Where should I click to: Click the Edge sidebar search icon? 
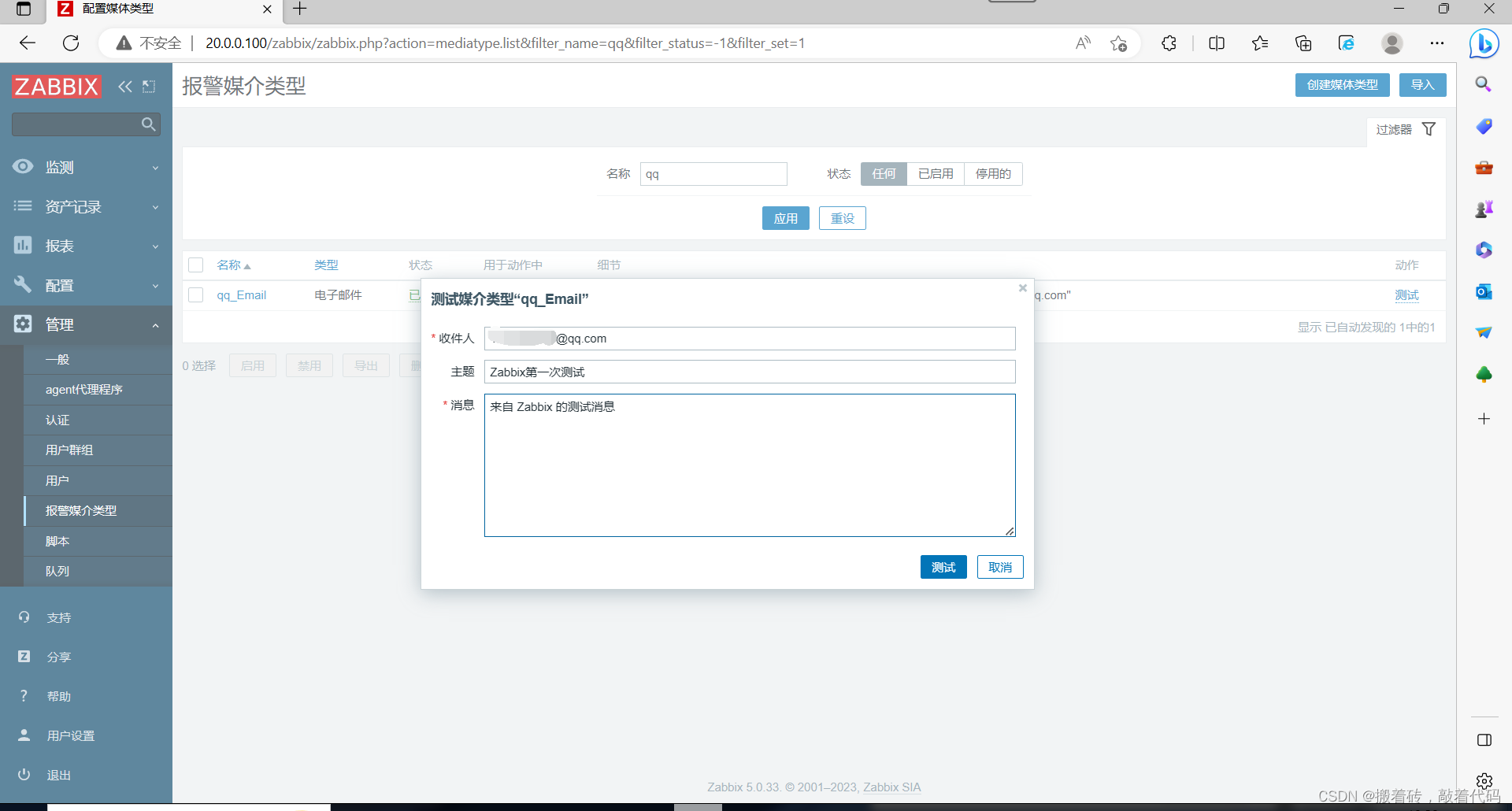click(x=1484, y=84)
